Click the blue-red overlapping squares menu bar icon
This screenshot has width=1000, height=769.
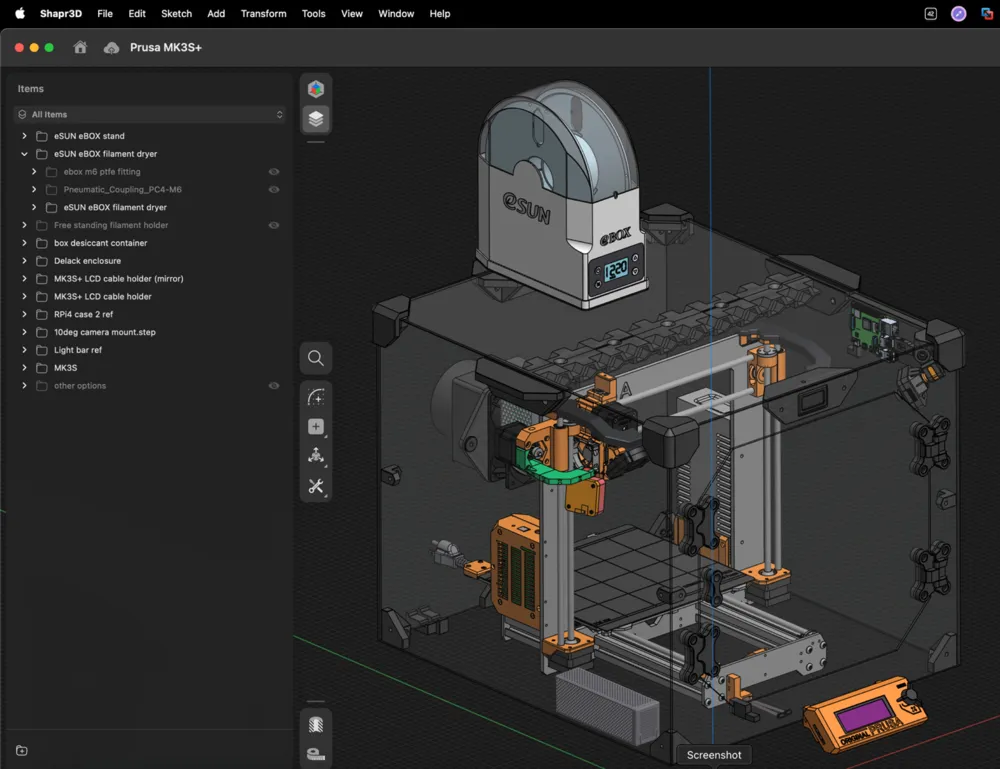[x=987, y=13]
